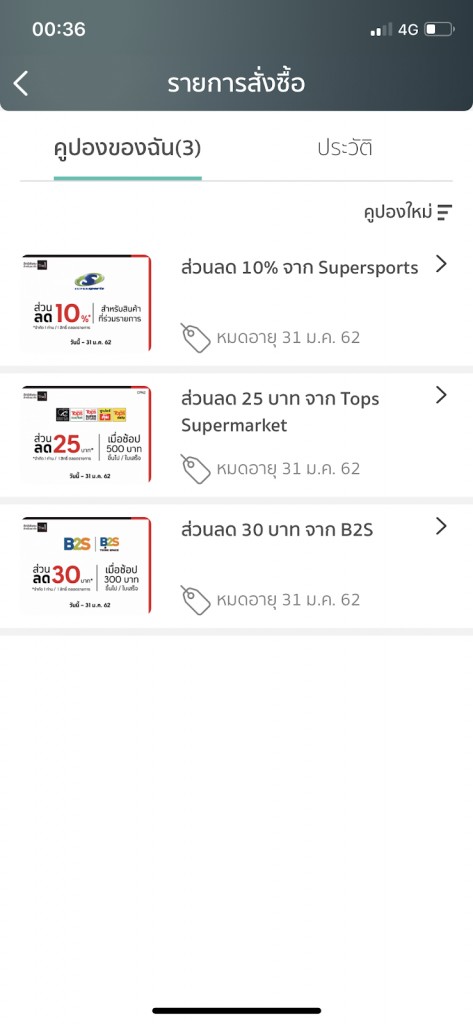Image resolution: width=473 pixels, height=1024 pixels.
Task: Switch to the ประวัติ tab
Action: tap(345, 148)
